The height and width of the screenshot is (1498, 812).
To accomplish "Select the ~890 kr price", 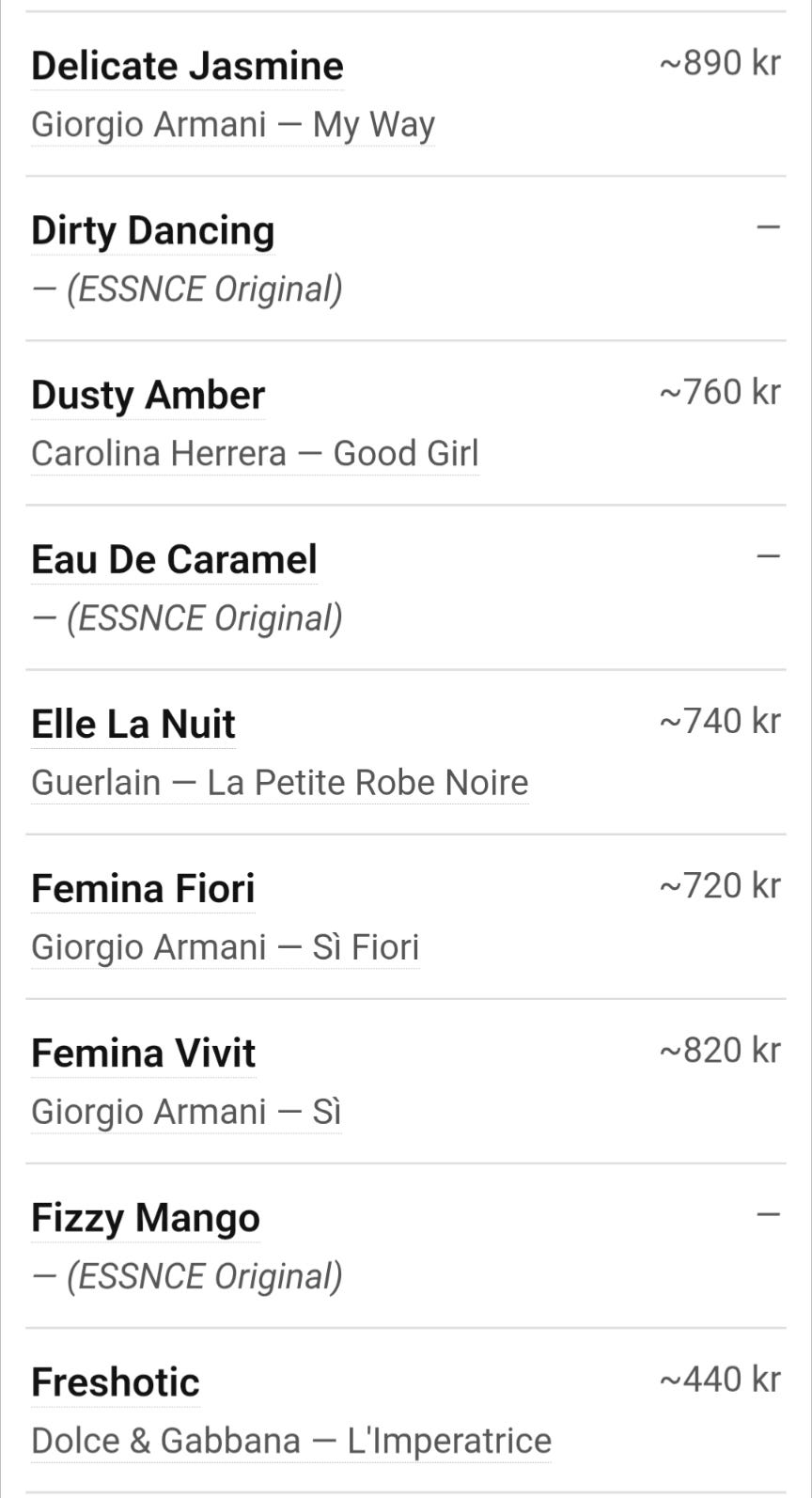I will pos(720,63).
